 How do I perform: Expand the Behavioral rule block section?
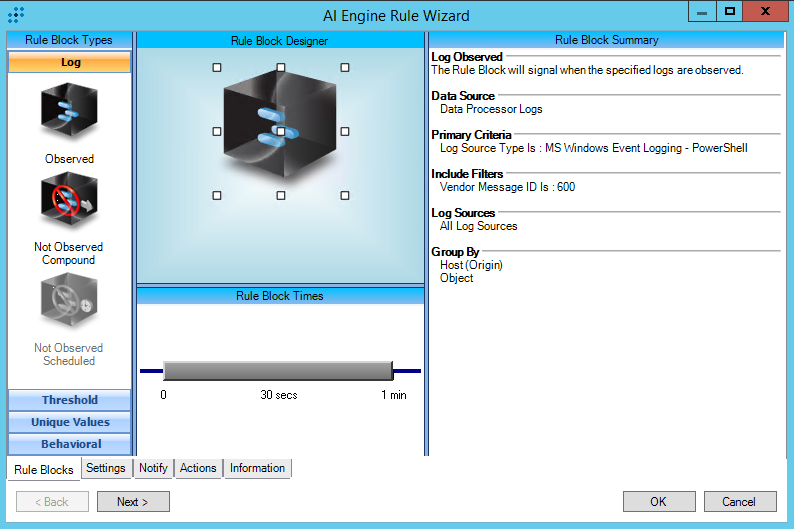pyautogui.click(x=69, y=444)
